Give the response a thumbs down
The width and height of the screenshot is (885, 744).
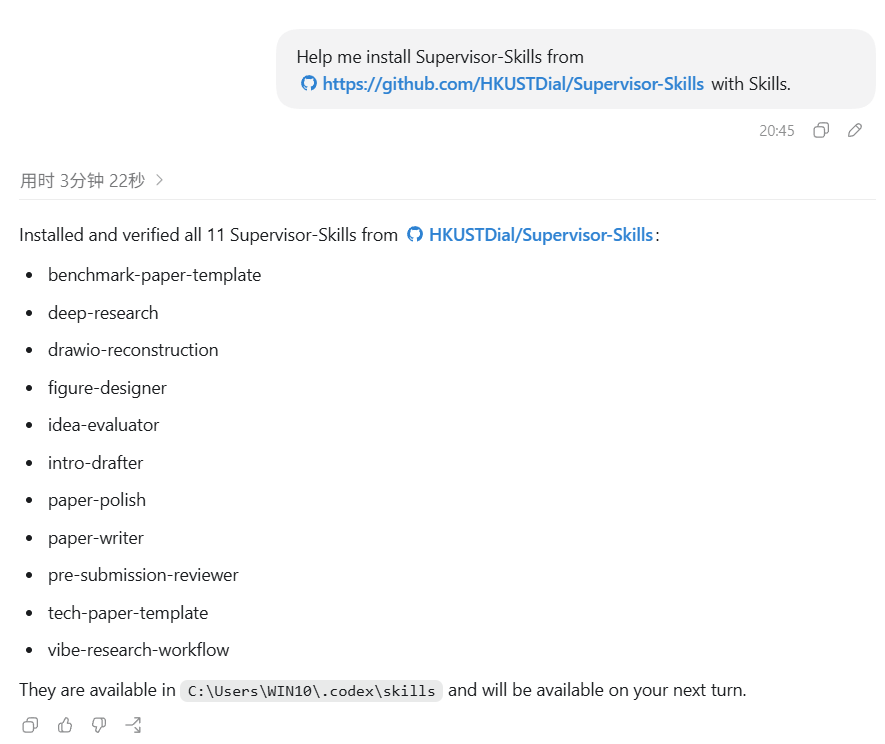(x=99, y=725)
